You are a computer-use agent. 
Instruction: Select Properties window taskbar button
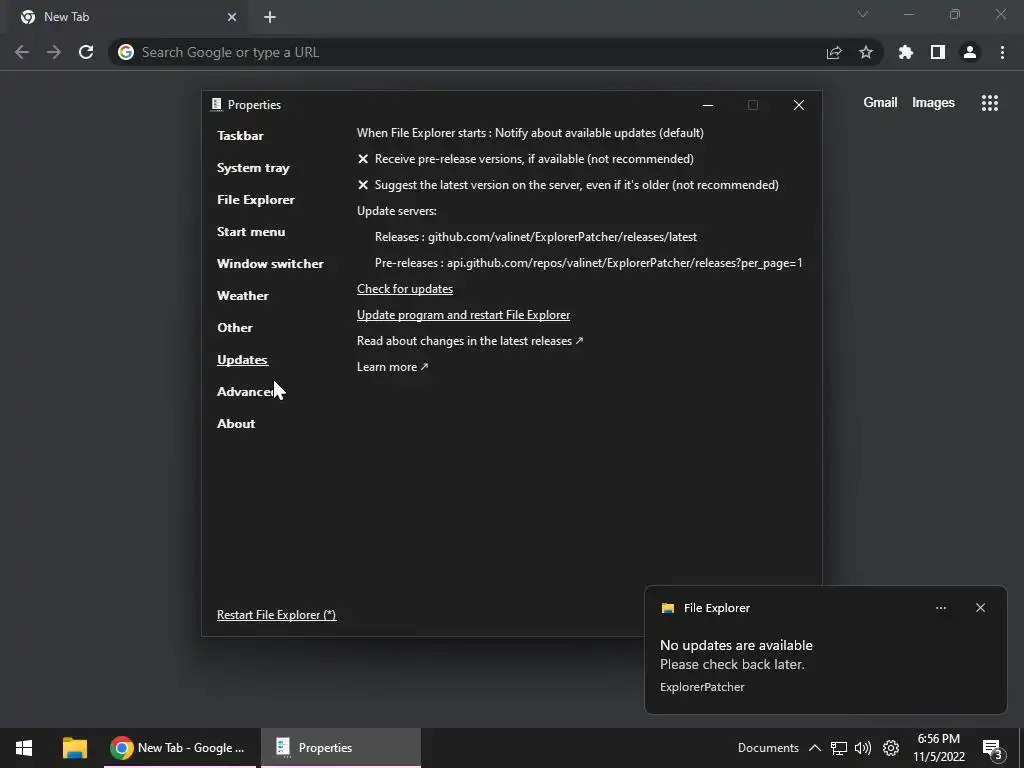tap(341, 748)
